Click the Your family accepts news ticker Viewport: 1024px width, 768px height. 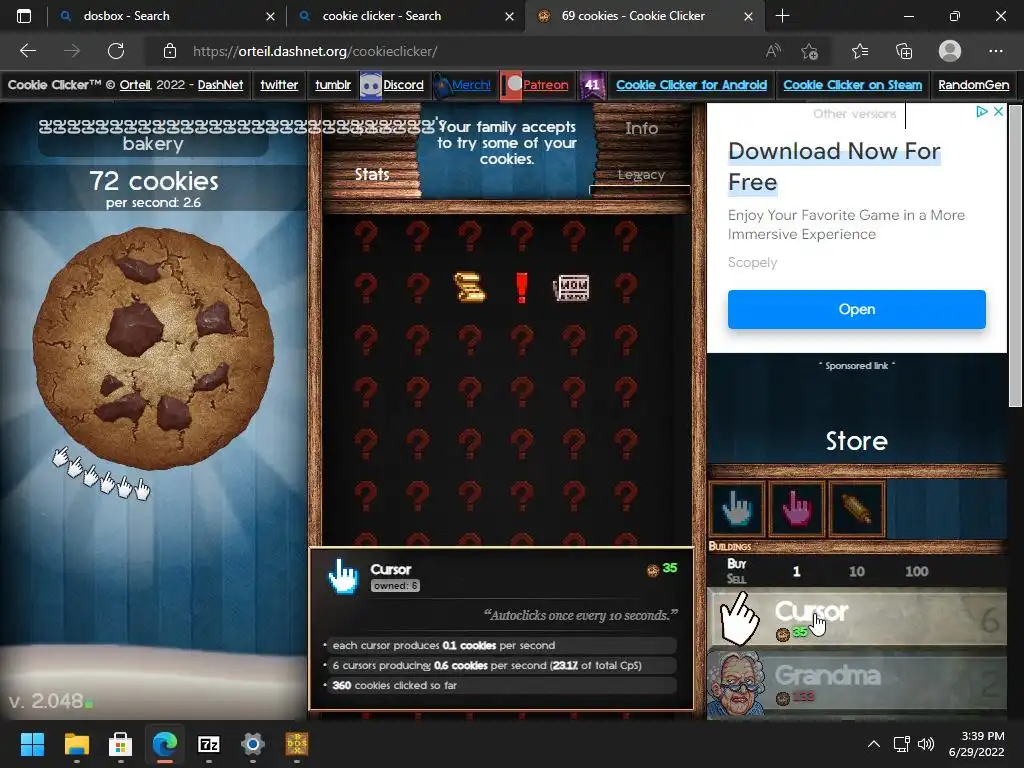tap(507, 143)
